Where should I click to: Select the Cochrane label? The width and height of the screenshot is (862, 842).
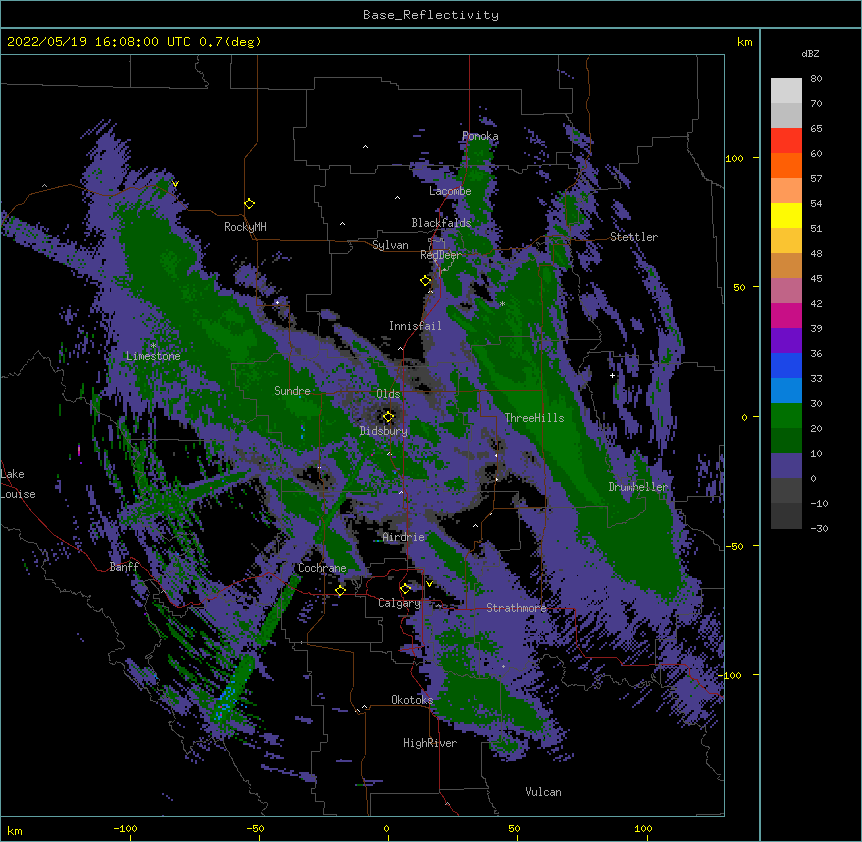tap(322, 568)
